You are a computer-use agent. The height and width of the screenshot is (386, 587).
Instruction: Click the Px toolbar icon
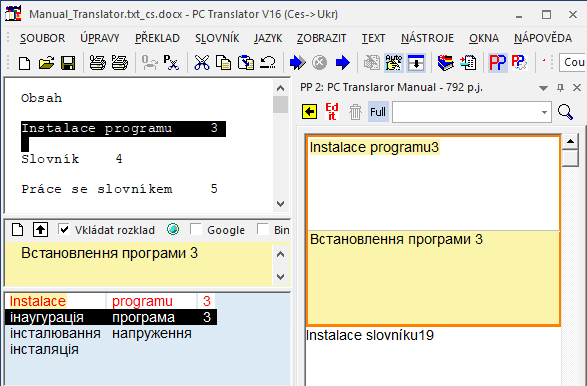coord(171,63)
